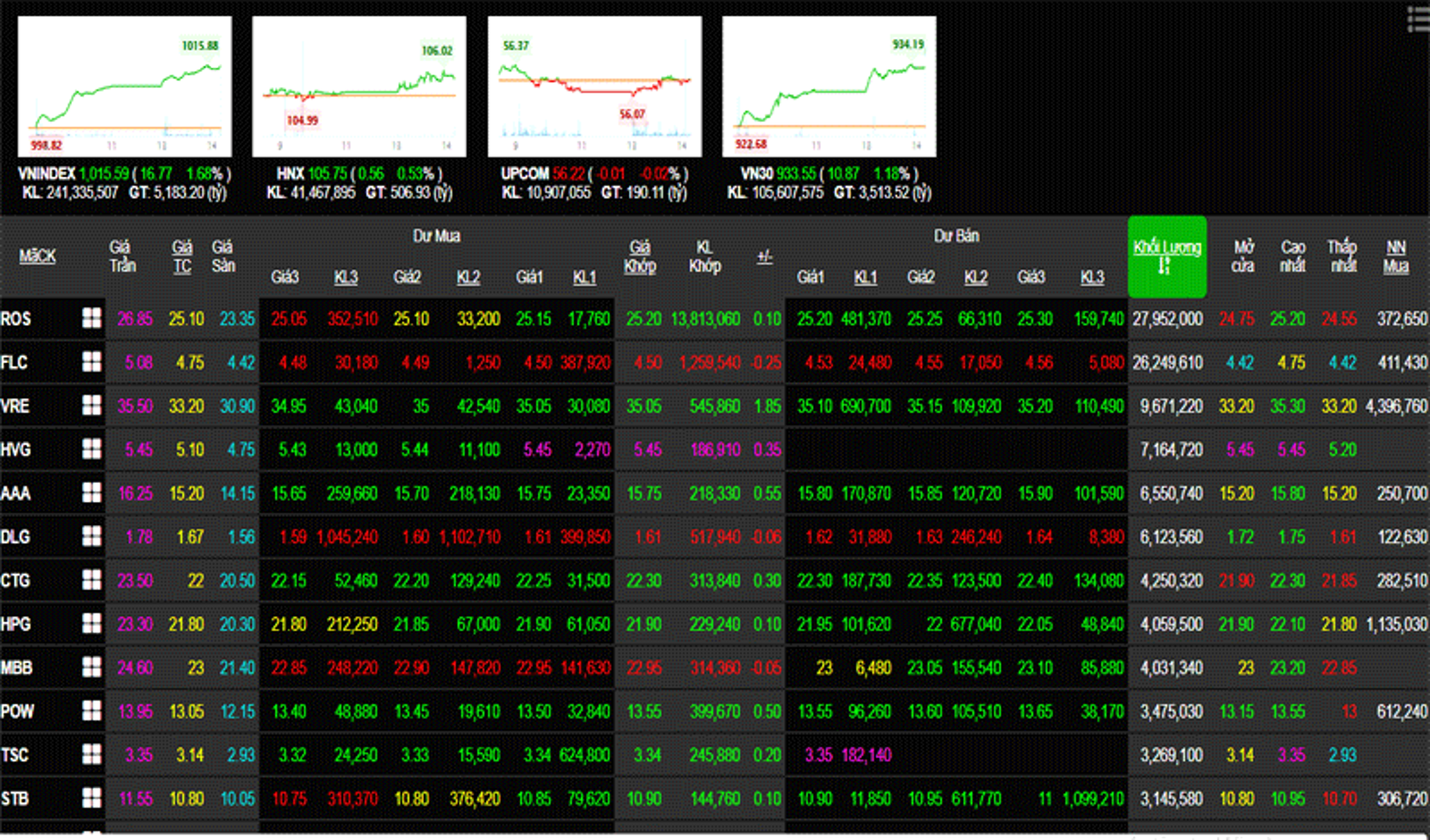The image size is (1430, 840).
Task: Open the VNINDEX chart thumbnail
Action: pos(124,86)
